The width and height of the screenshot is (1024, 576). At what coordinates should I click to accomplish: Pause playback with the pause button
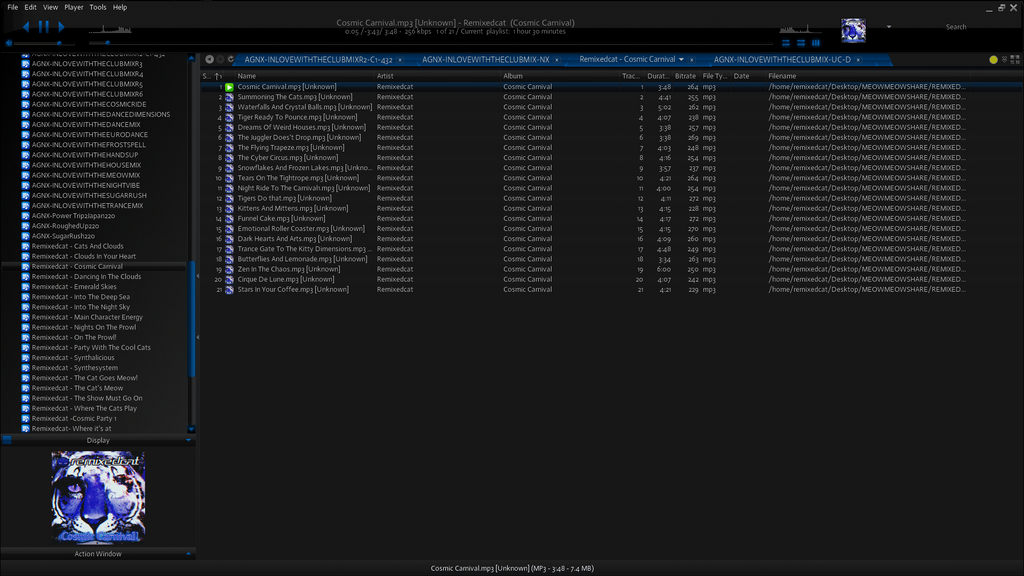coord(44,27)
